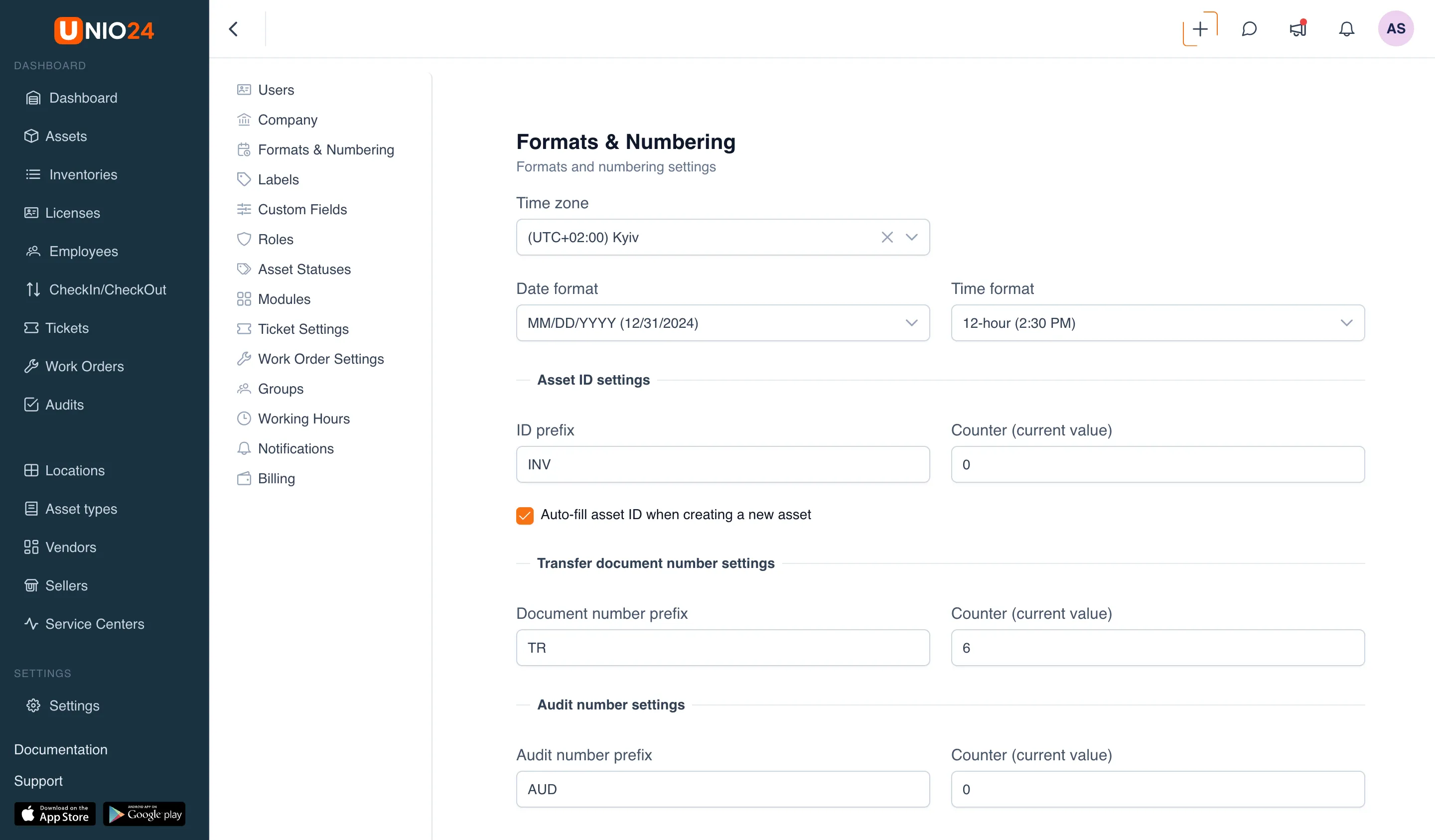Open CheckIn/CheckOut in the sidebar
1435x840 pixels.
tap(96, 290)
